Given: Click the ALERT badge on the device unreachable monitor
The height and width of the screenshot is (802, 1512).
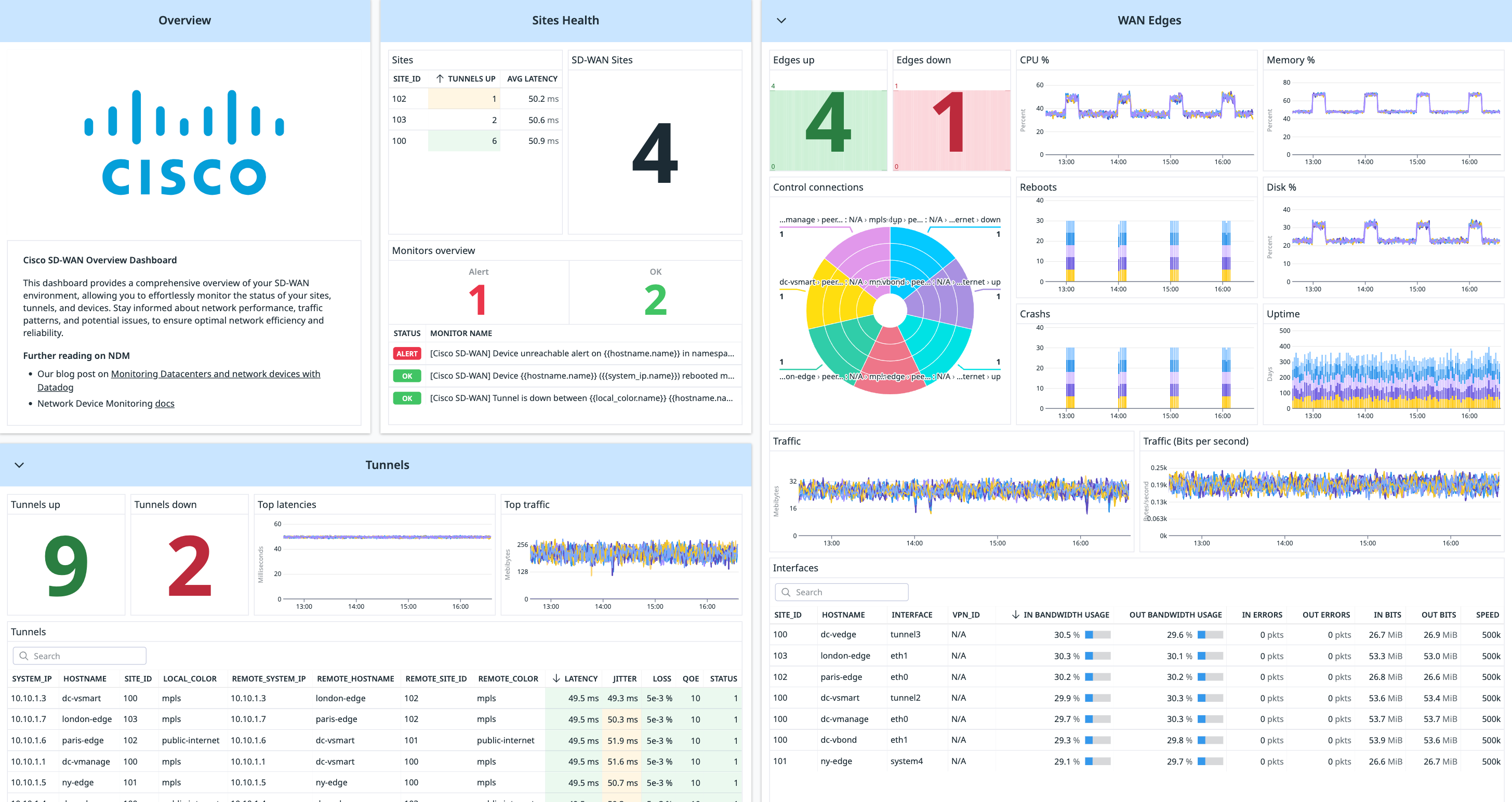Looking at the screenshot, I should point(407,353).
